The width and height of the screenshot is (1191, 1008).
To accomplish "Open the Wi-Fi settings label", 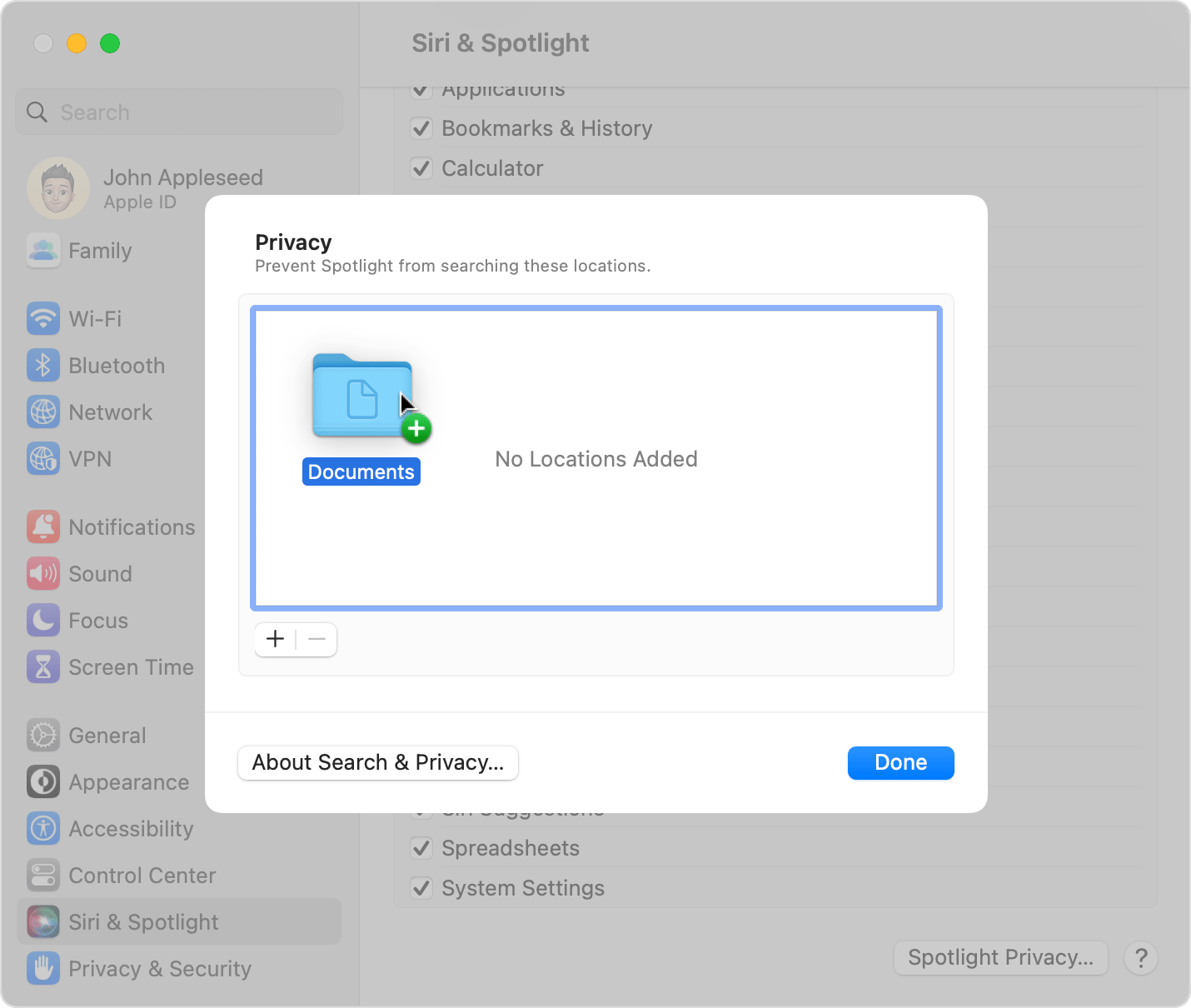I will click(95, 319).
